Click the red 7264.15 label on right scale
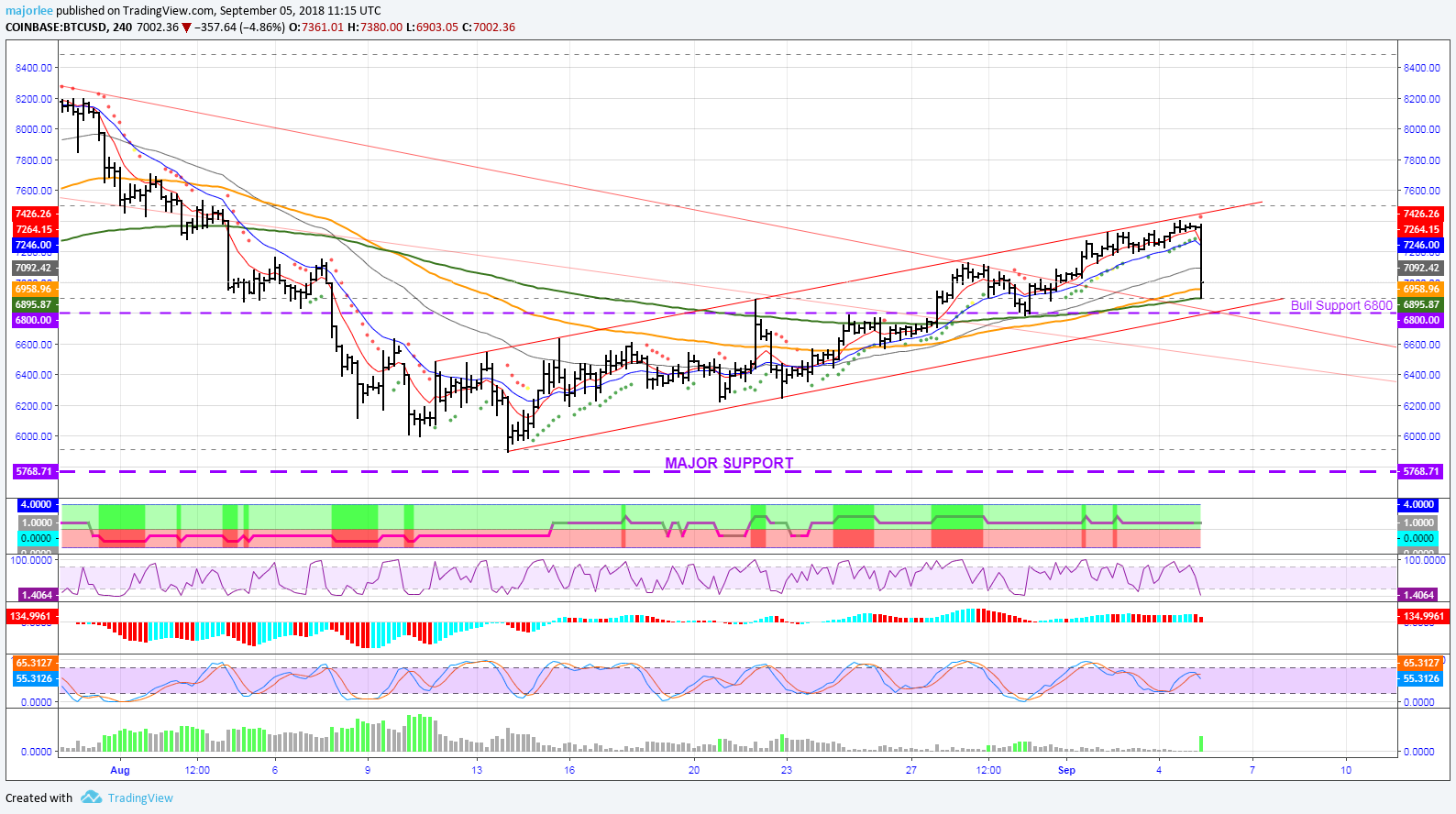1456x814 pixels. [1420, 229]
